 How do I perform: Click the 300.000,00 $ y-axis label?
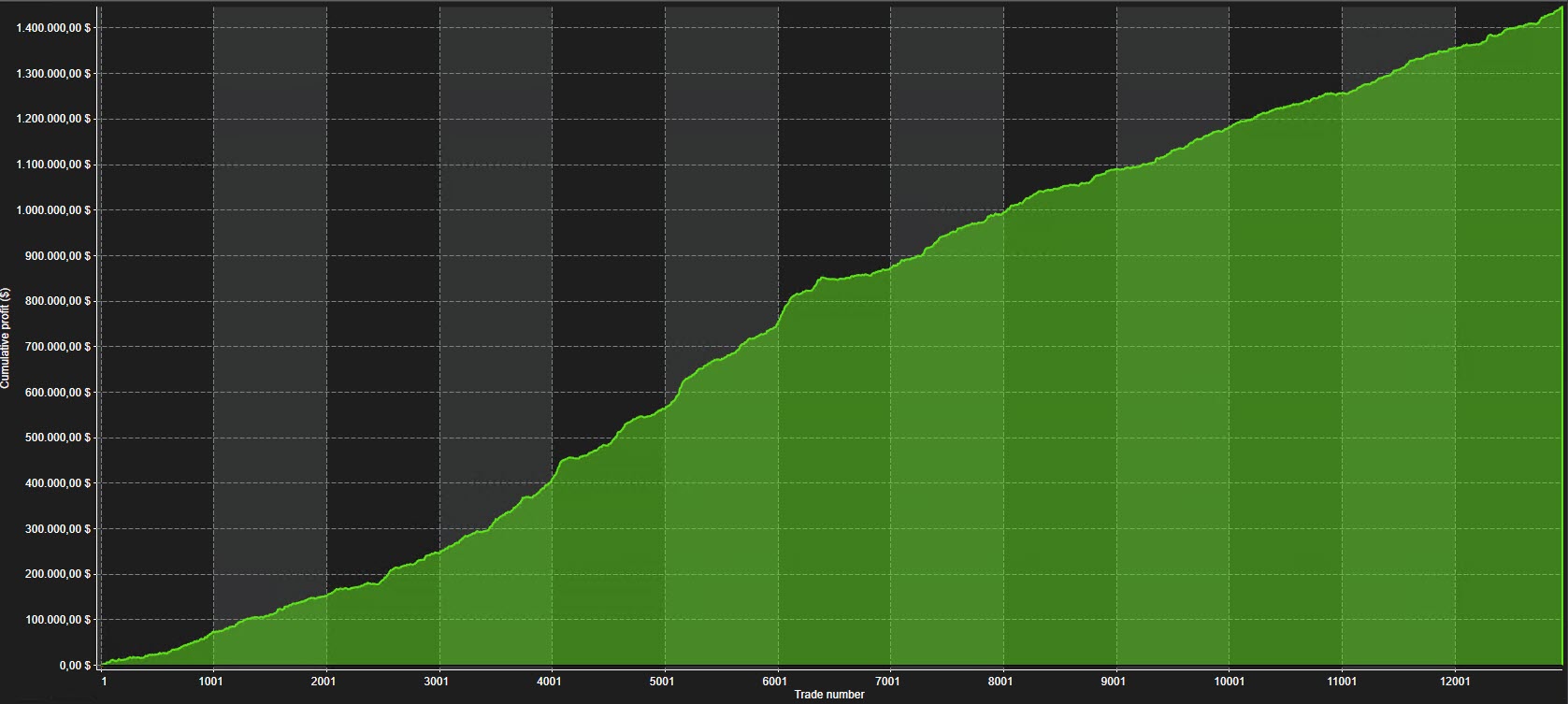tap(60, 529)
